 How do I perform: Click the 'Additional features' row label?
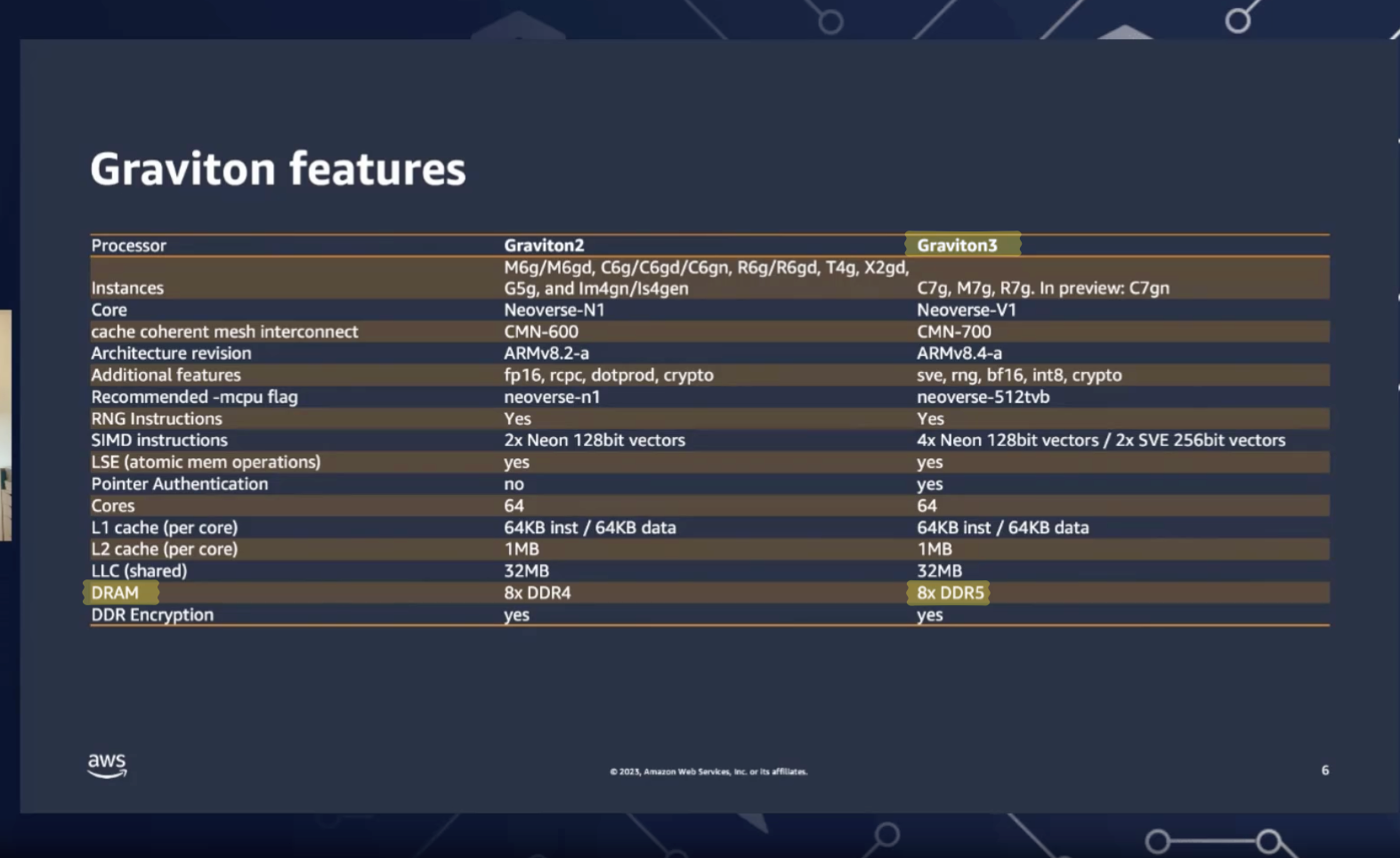166,375
